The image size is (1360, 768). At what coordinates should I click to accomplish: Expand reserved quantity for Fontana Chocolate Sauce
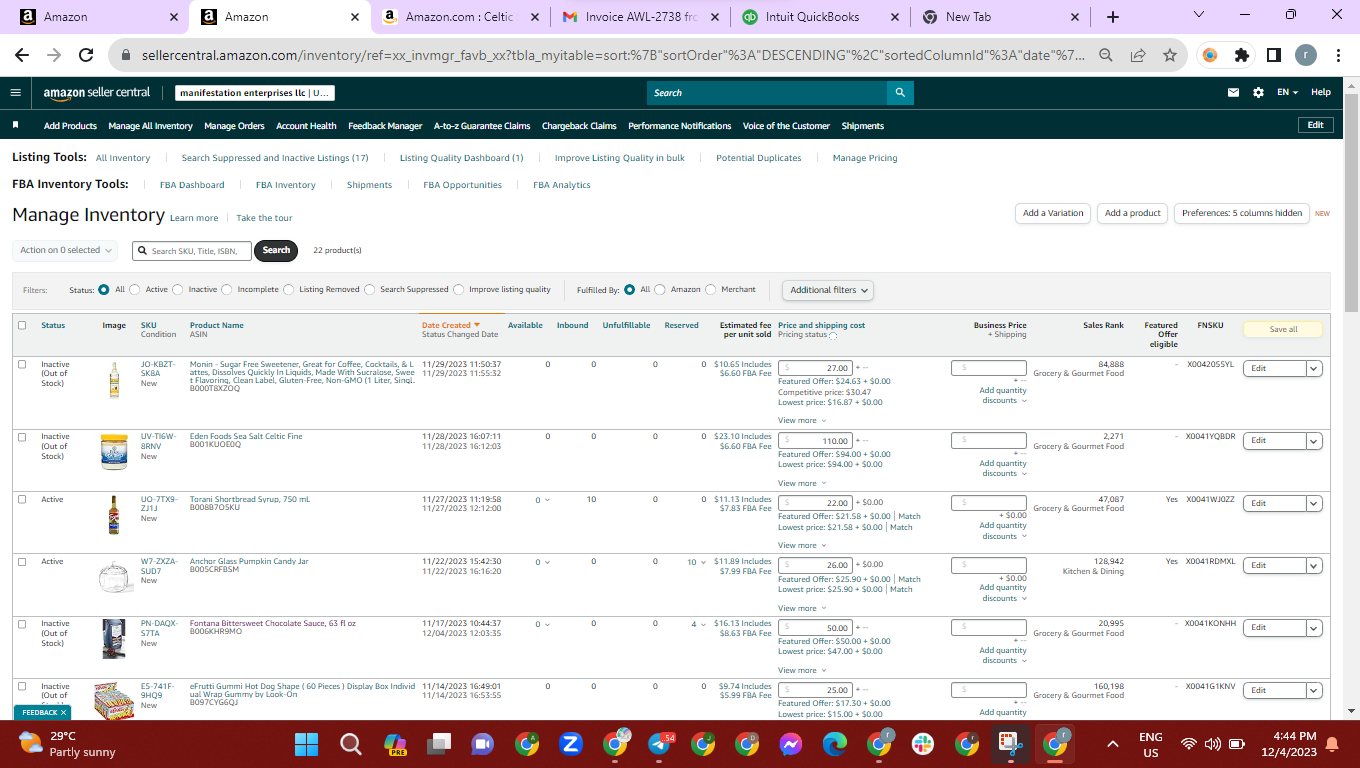(x=699, y=624)
